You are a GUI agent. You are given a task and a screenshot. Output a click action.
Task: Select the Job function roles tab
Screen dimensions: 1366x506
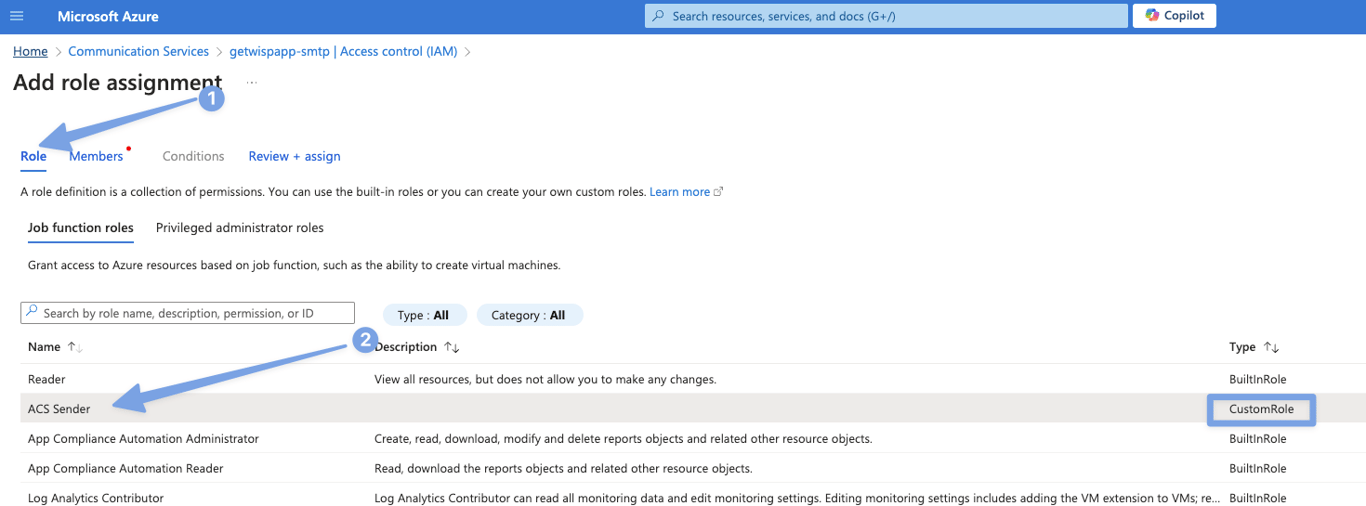click(81, 228)
